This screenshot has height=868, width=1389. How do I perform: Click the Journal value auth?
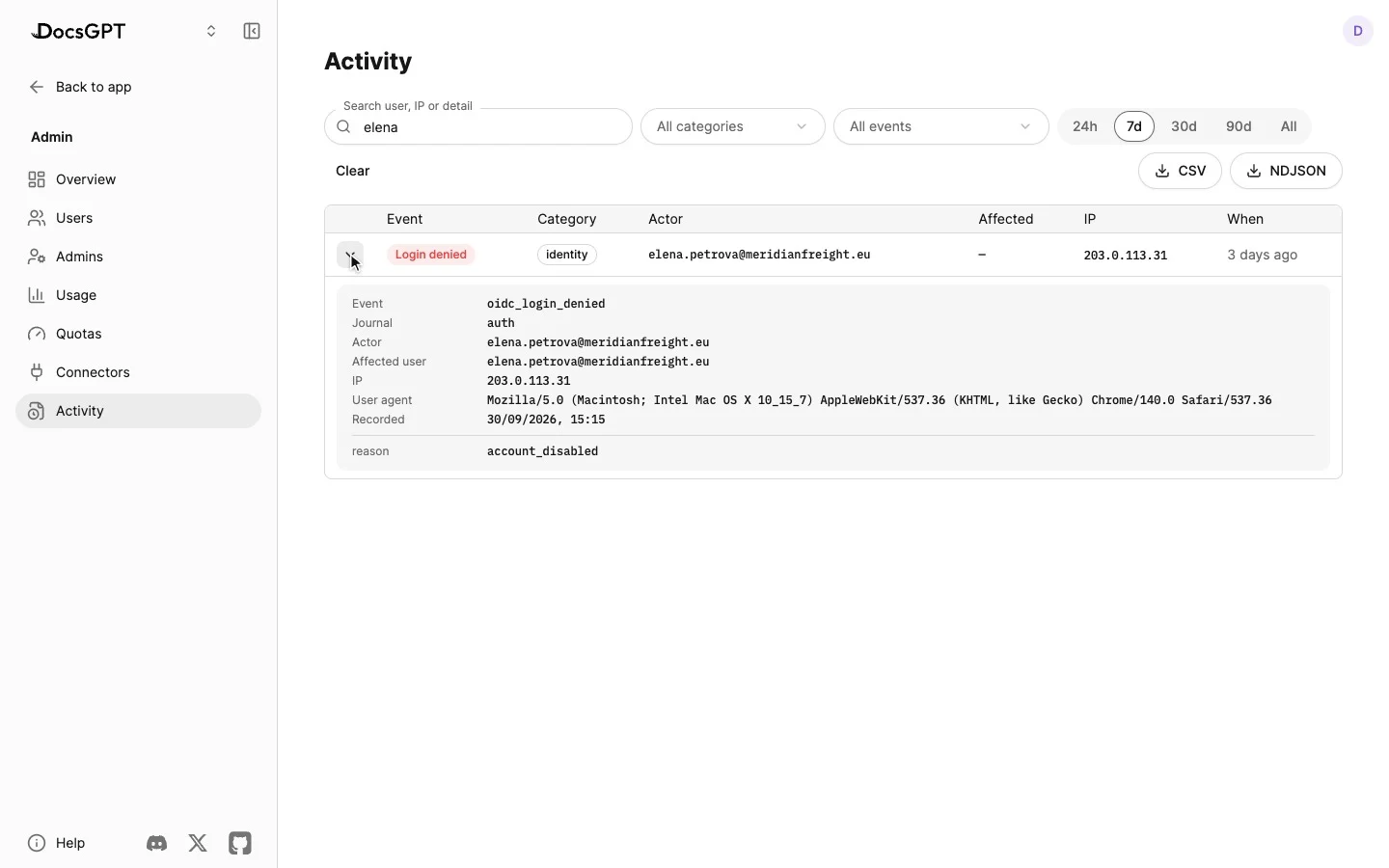pos(501,323)
